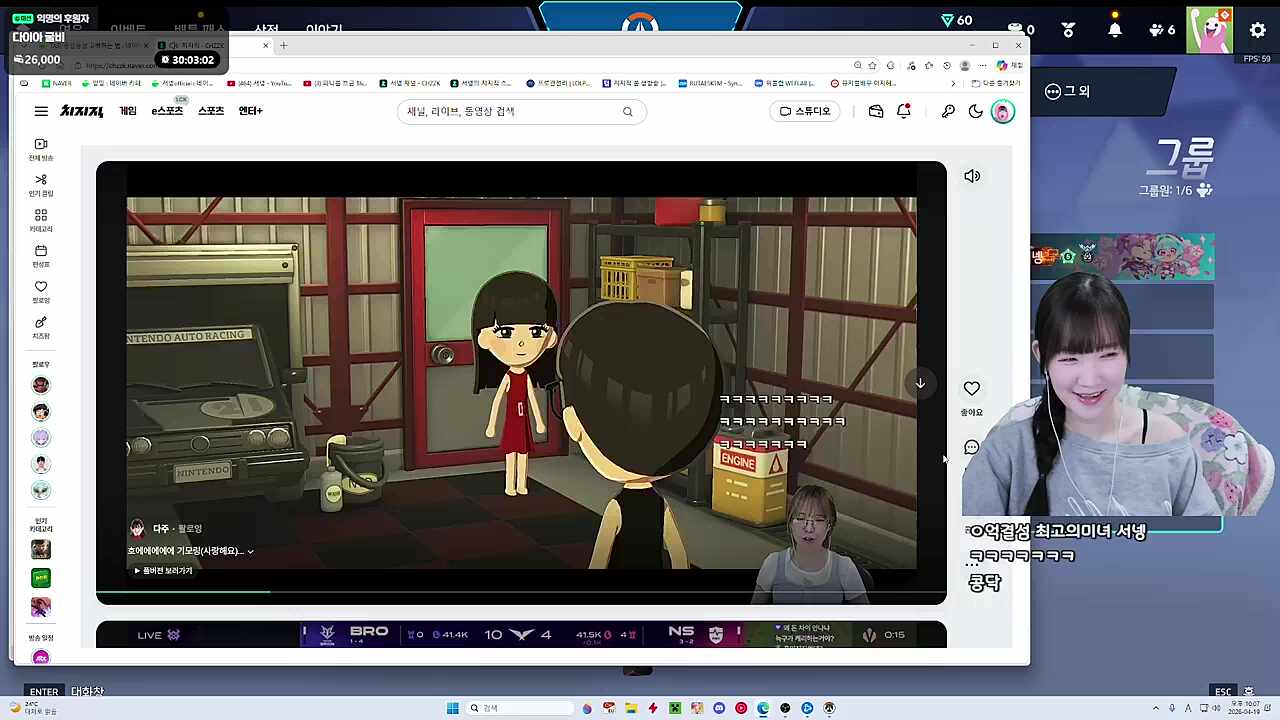
Task: Click the search magnifier icon
Action: (x=628, y=111)
